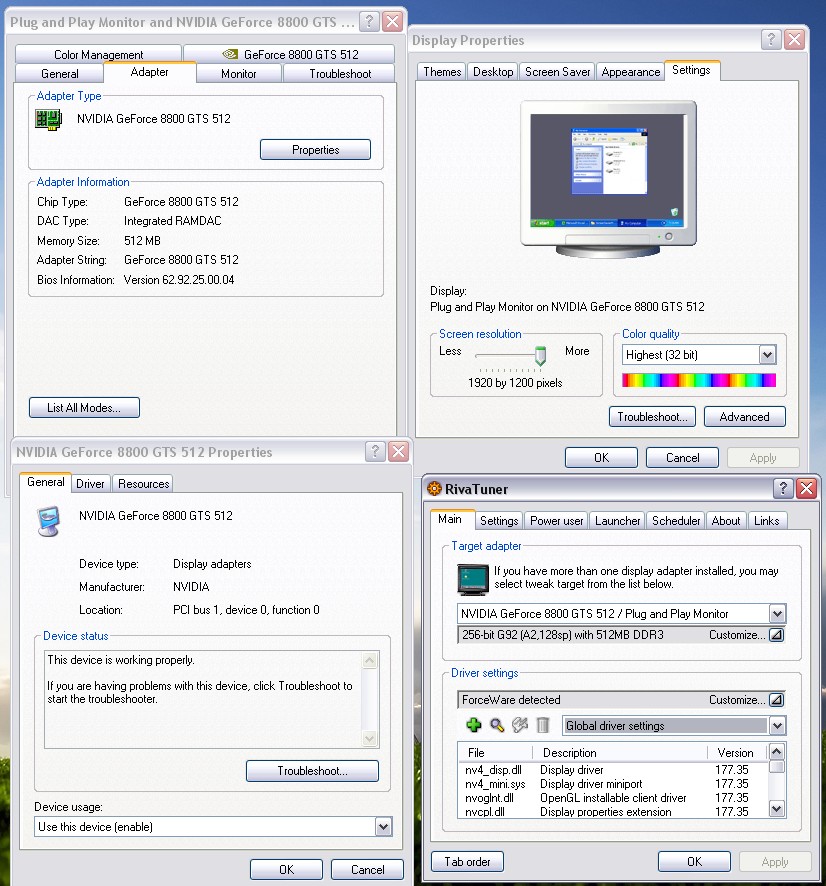The width and height of the screenshot is (826, 886).
Task: Click help button in NVIDIA GeForce Properties window
Action: (375, 451)
